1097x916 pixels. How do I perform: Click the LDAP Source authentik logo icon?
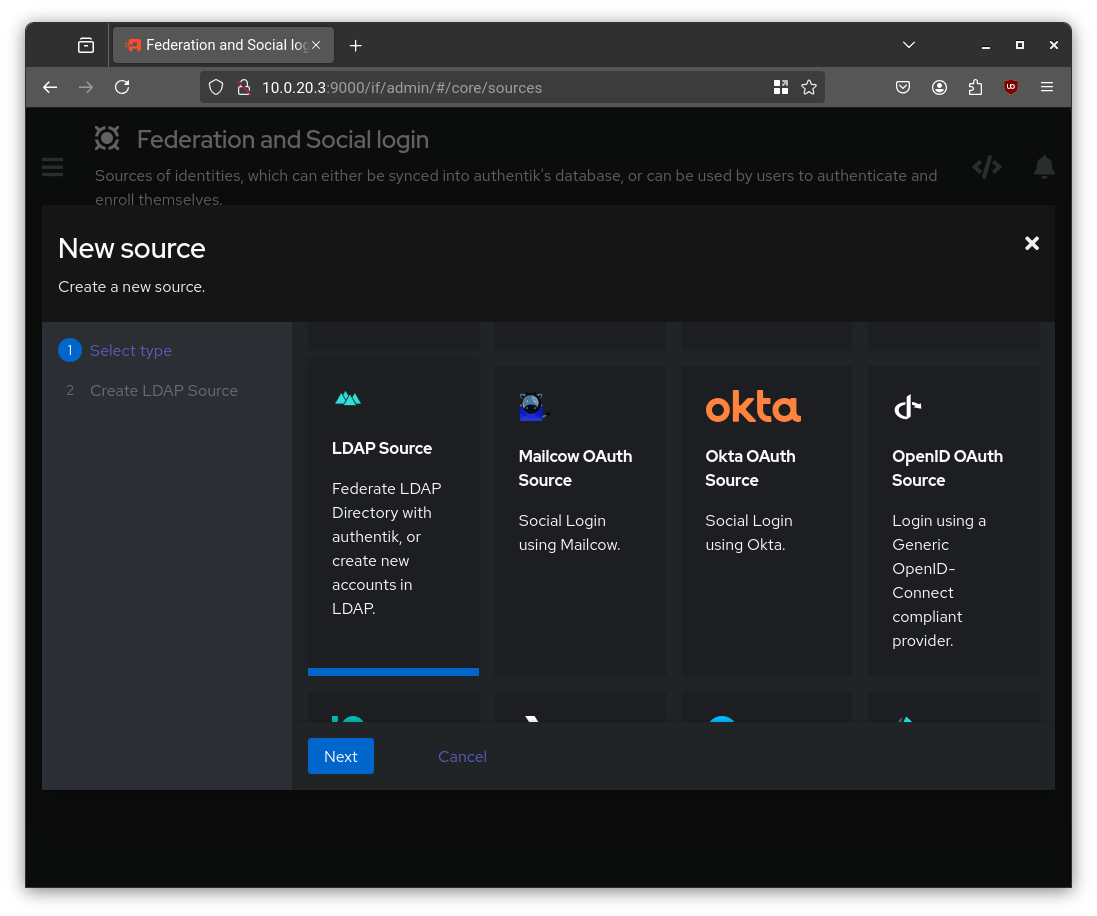pos(348,399)
